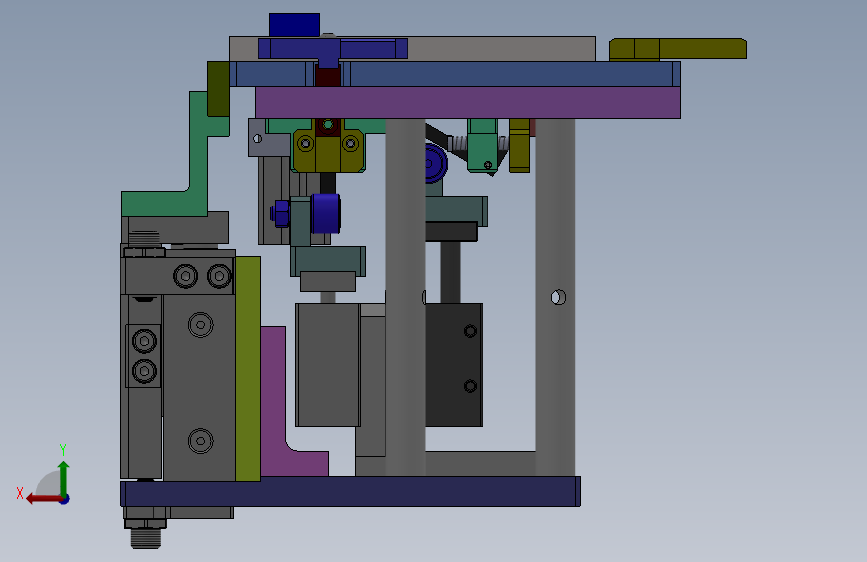Select the blue cylindrical roller beside hex nut
Viewport: 867px width, 562px height.
pos(325,214)
